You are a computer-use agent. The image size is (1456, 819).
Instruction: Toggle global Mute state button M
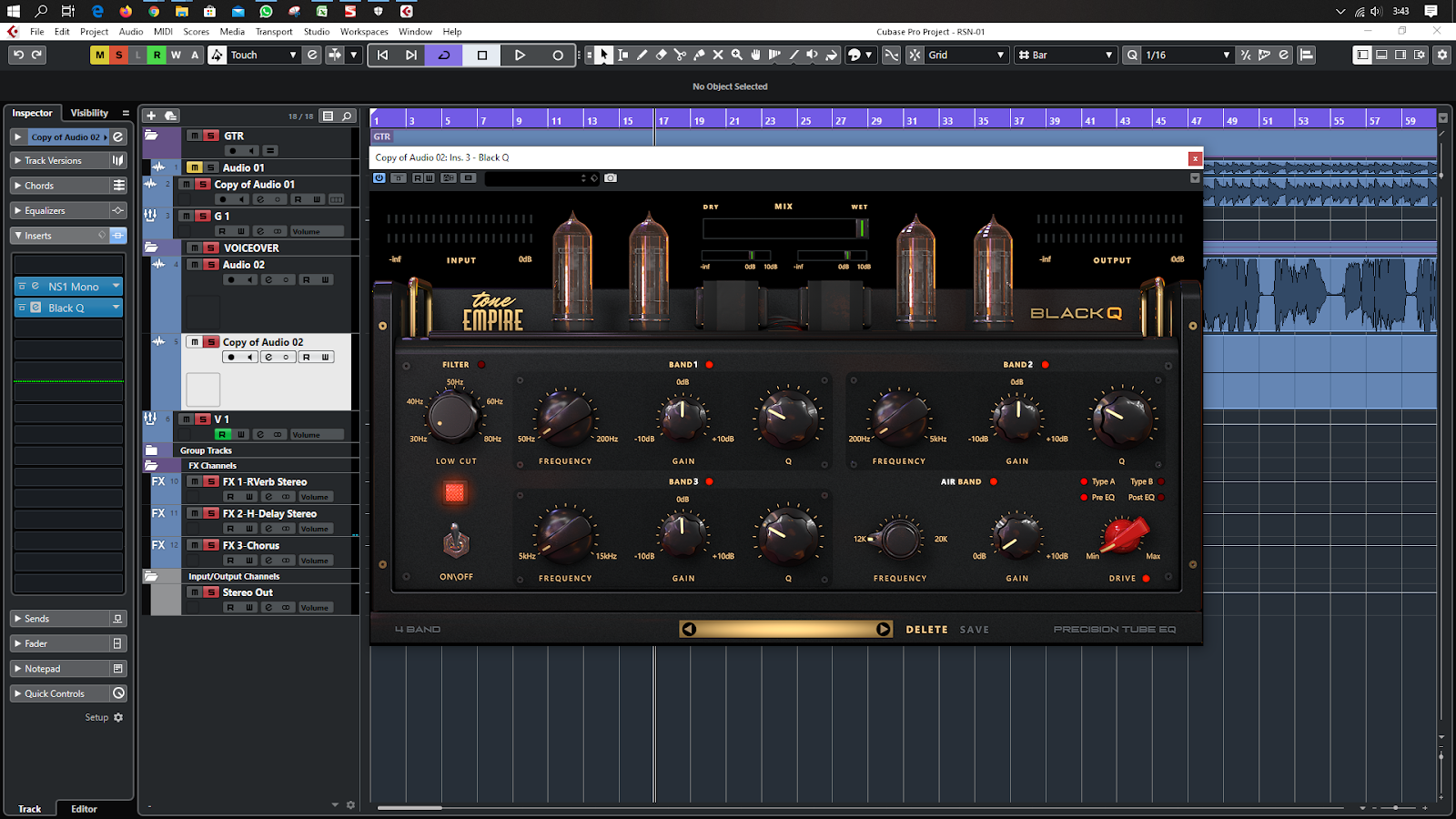coord(99,55)
